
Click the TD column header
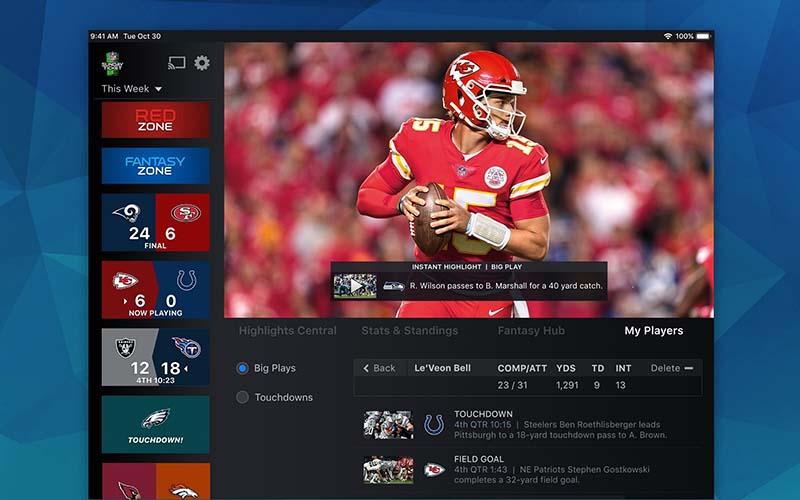598,368
